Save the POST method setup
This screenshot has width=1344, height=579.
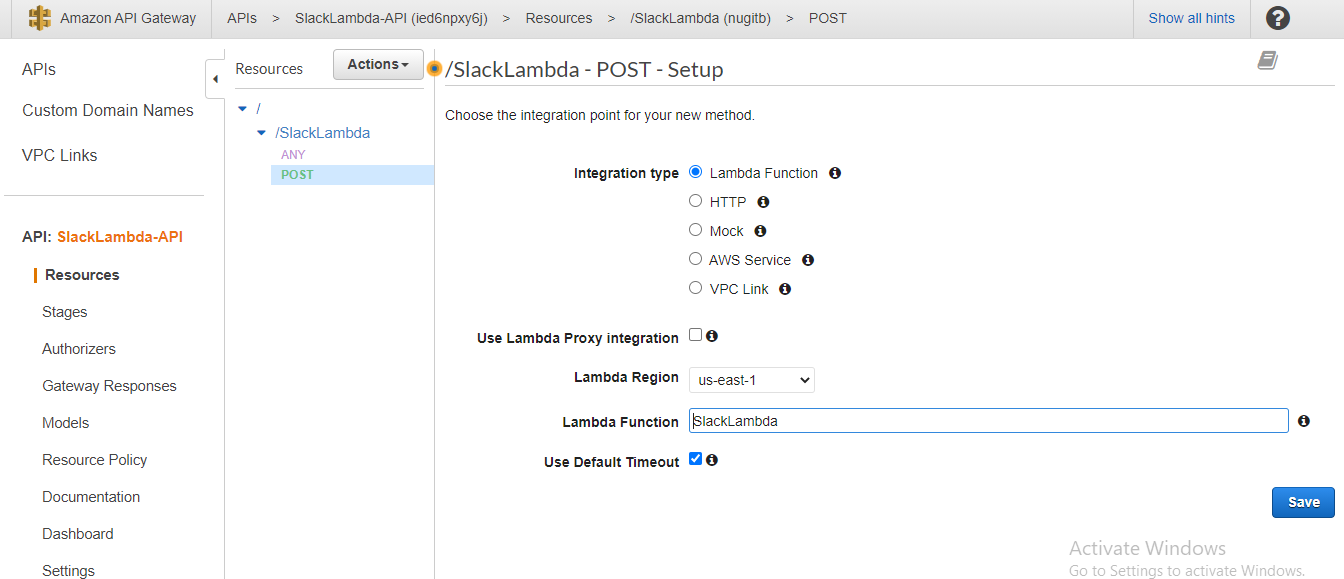coord(1303,502)
